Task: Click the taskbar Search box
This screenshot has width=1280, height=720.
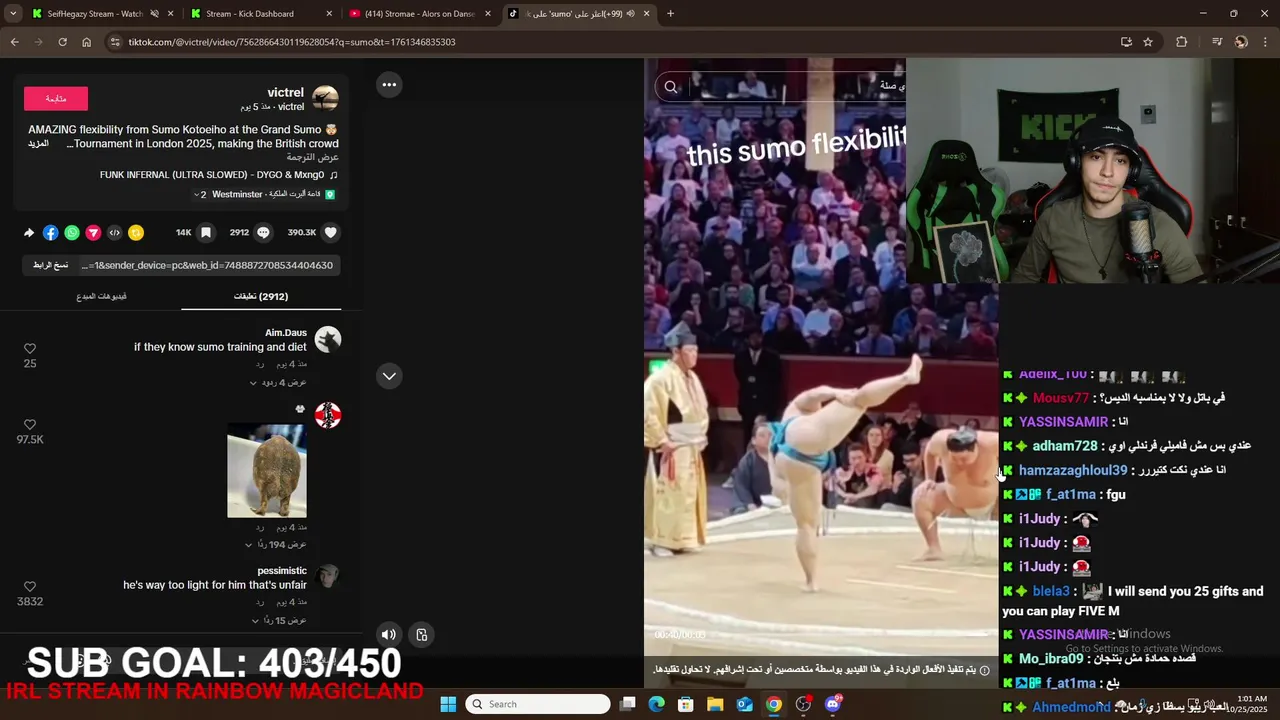Action: click(538, 704)
